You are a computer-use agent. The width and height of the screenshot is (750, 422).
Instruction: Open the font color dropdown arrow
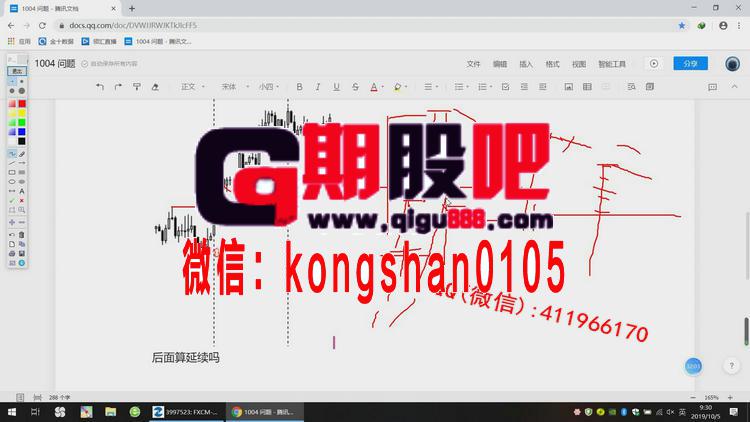pos(383,87)
